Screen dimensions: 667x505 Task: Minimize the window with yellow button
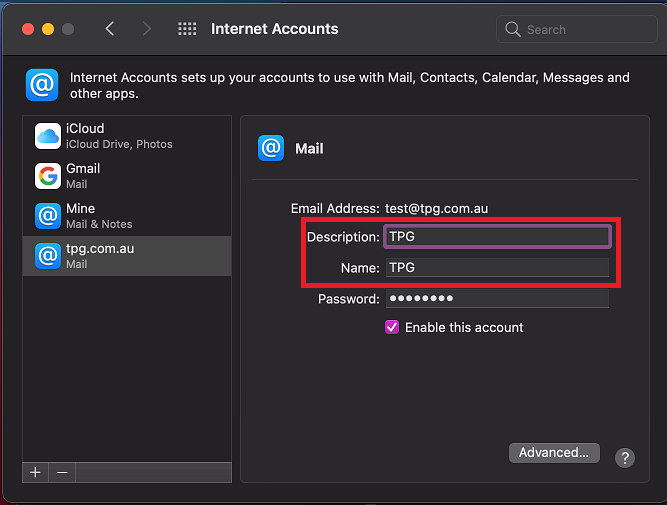(48, 29)
